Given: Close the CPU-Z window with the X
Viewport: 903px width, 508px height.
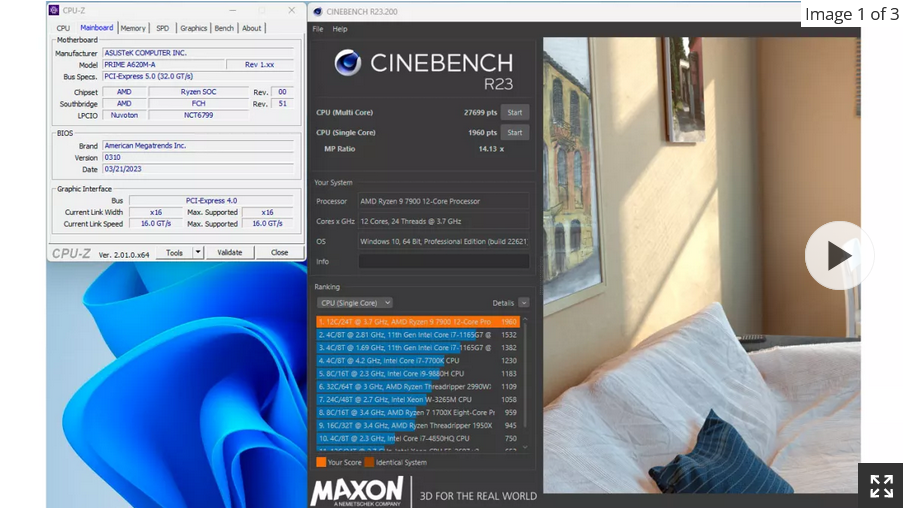Looking at the screenshot, I should pos(291,10).
